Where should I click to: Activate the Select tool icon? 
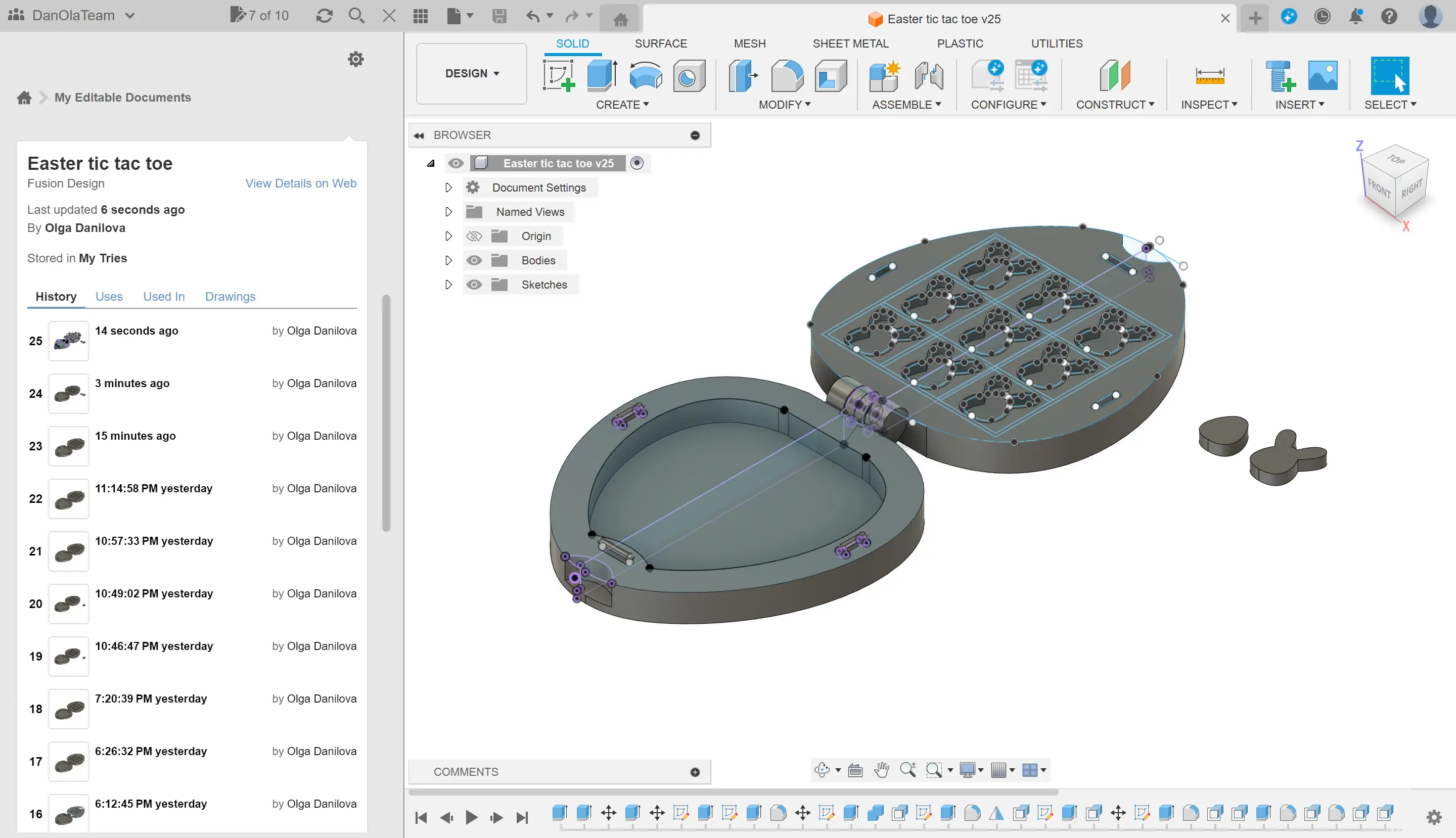1389,75
